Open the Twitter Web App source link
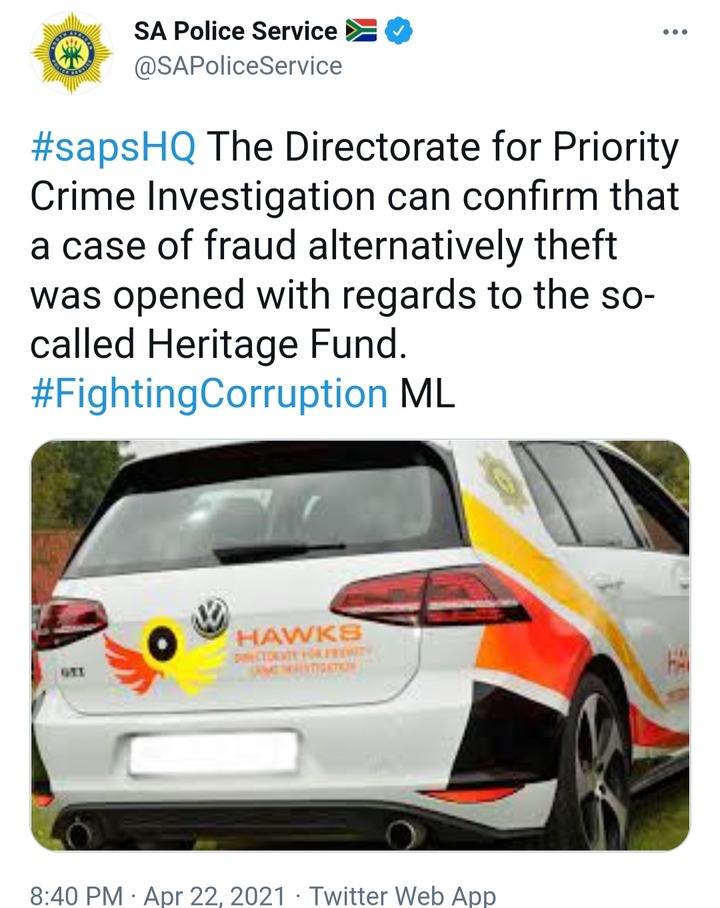Image resolution: width=720 pixels, height=908 pixels. click(x=403, y=895)
